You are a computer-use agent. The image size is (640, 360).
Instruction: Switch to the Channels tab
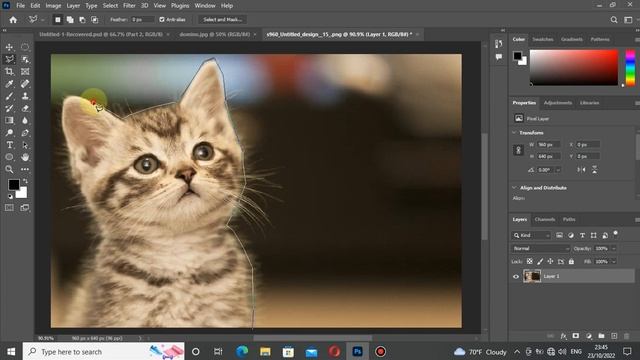(x=545, y=219)
